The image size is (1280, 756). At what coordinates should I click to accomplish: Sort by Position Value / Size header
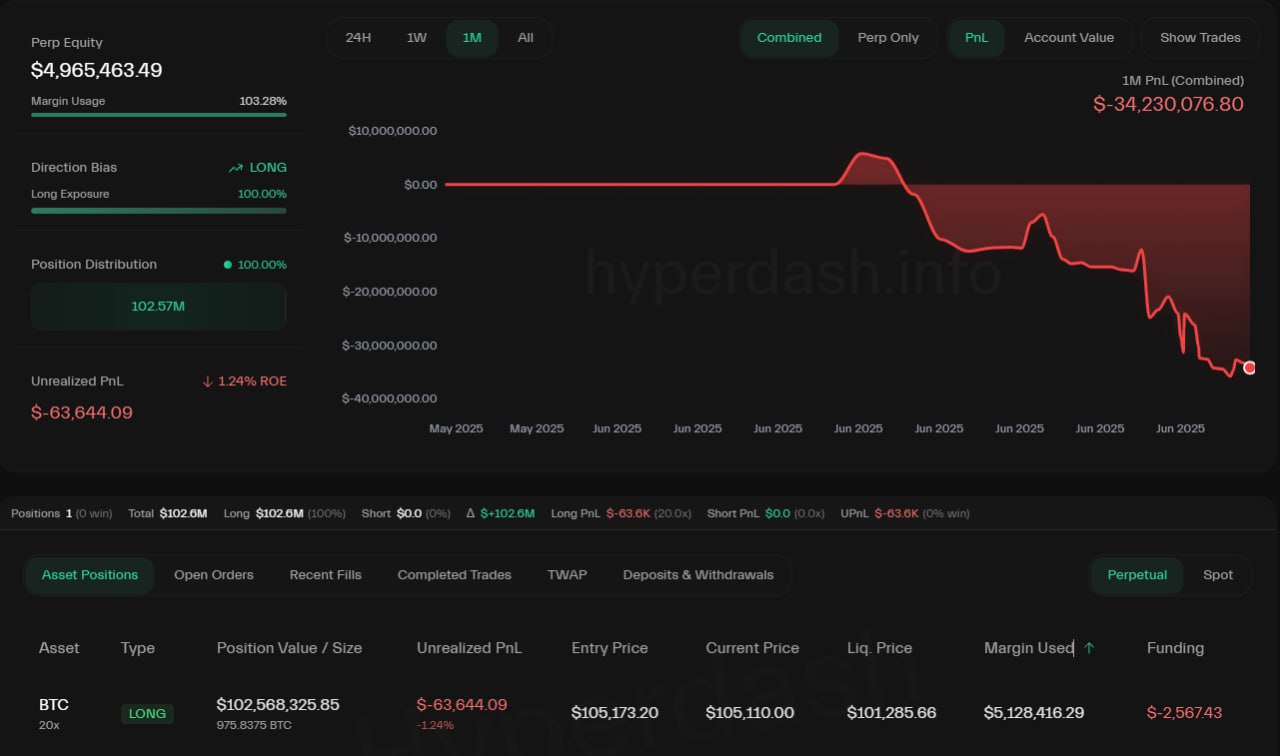tap(289, 648)
